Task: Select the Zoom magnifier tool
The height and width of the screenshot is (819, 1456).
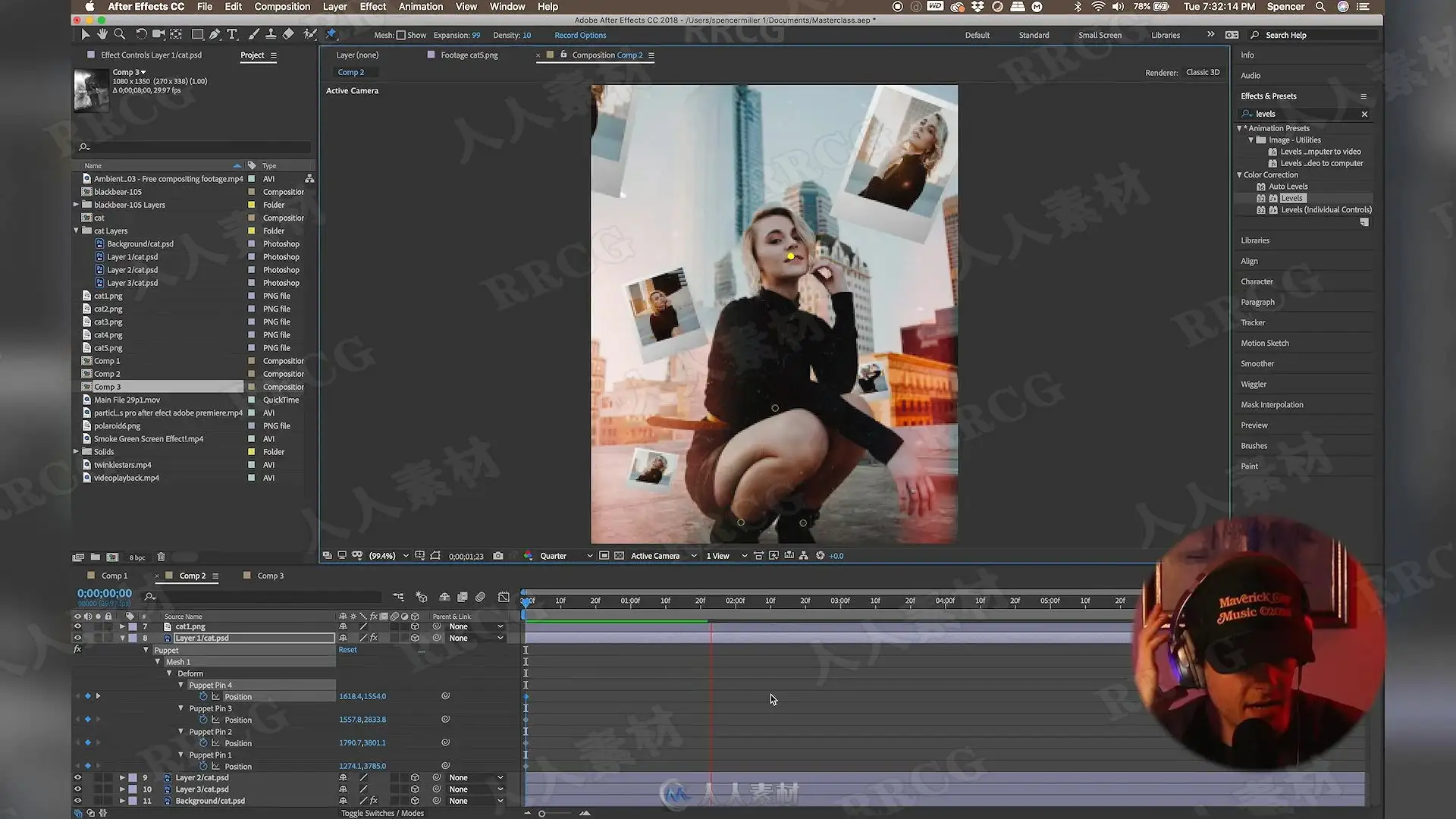Action: point(120,34)
